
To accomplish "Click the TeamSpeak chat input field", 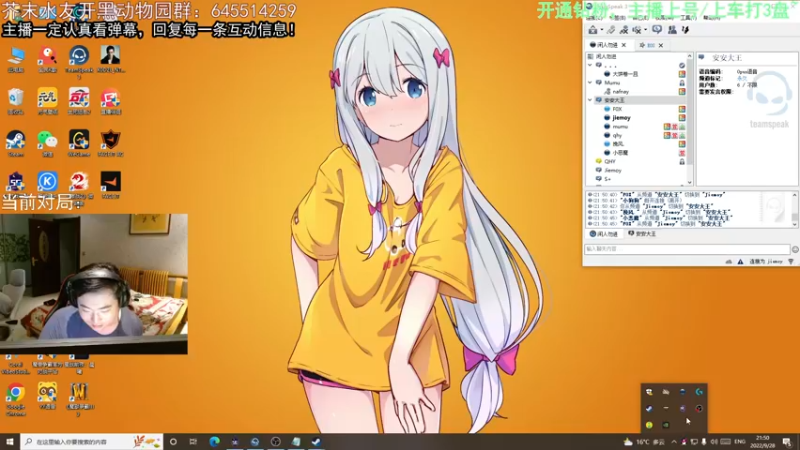I will point(687,249).
